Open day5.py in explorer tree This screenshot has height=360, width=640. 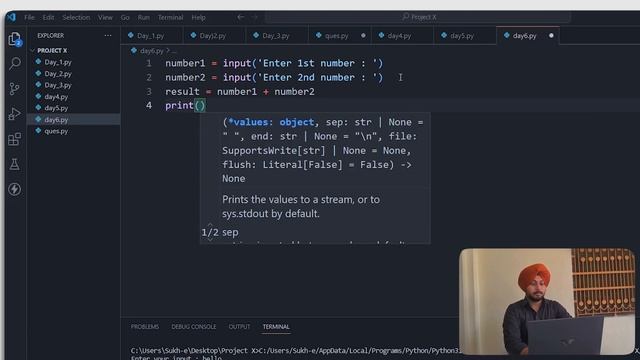[73, 108]
